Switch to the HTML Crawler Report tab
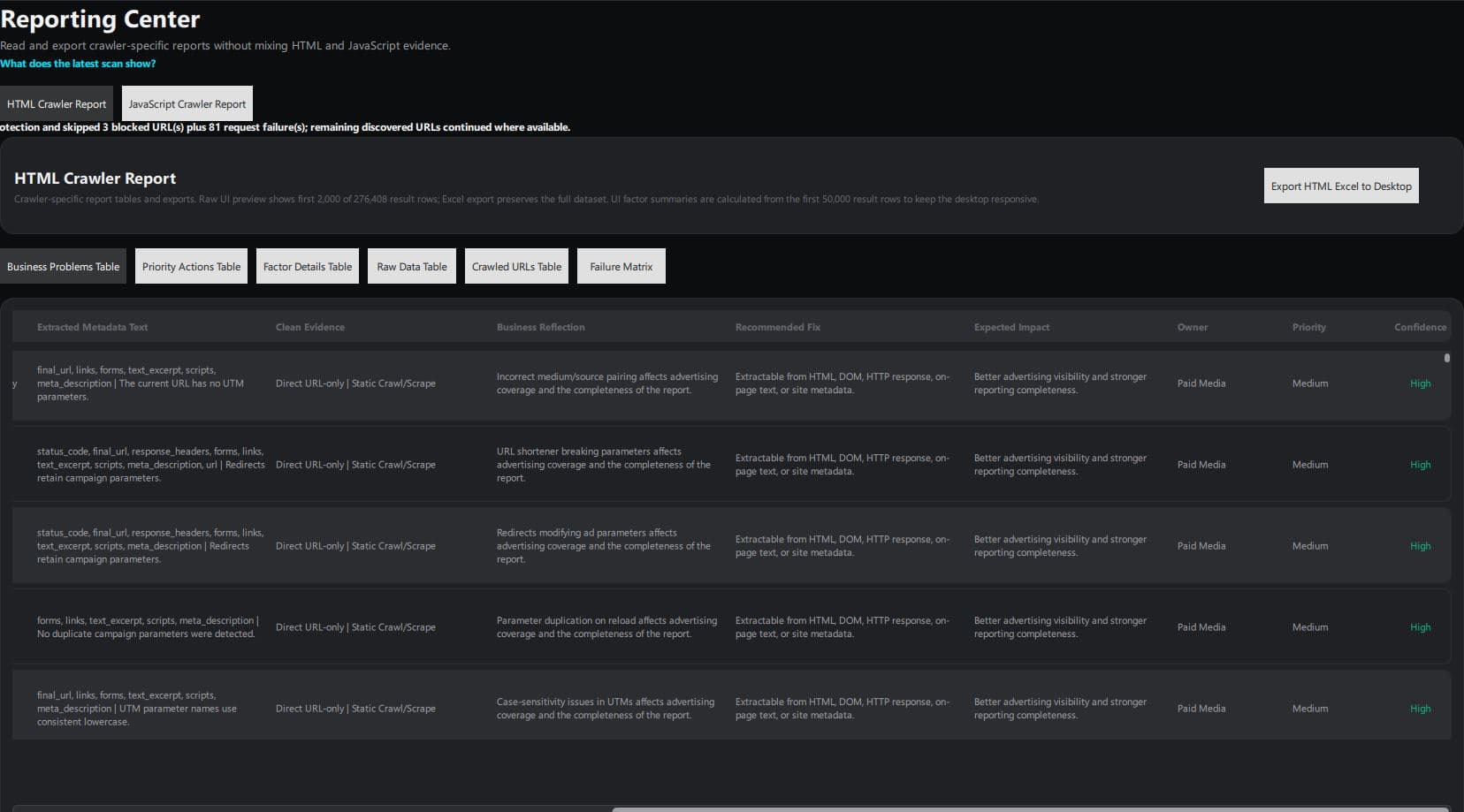The image size is (1464, 812). (57, 103)
